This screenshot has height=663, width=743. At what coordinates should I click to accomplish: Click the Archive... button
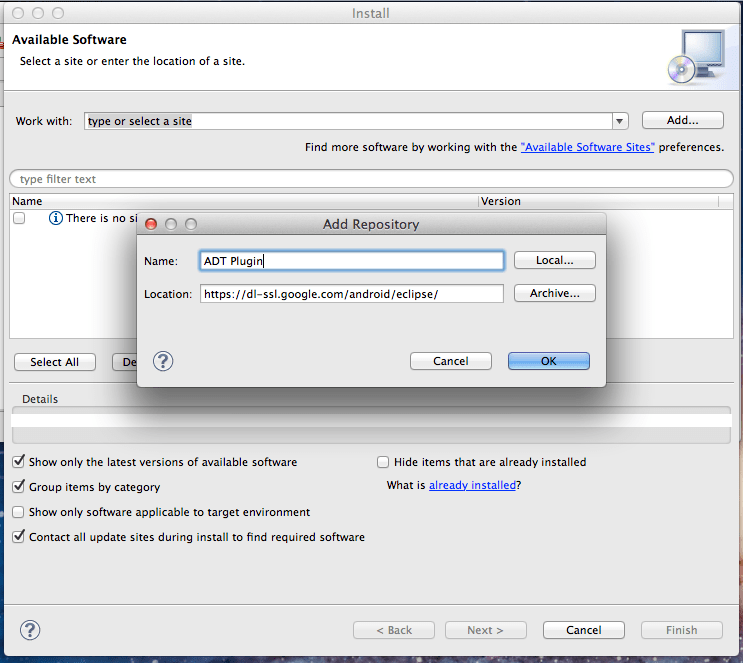point(554,293)
